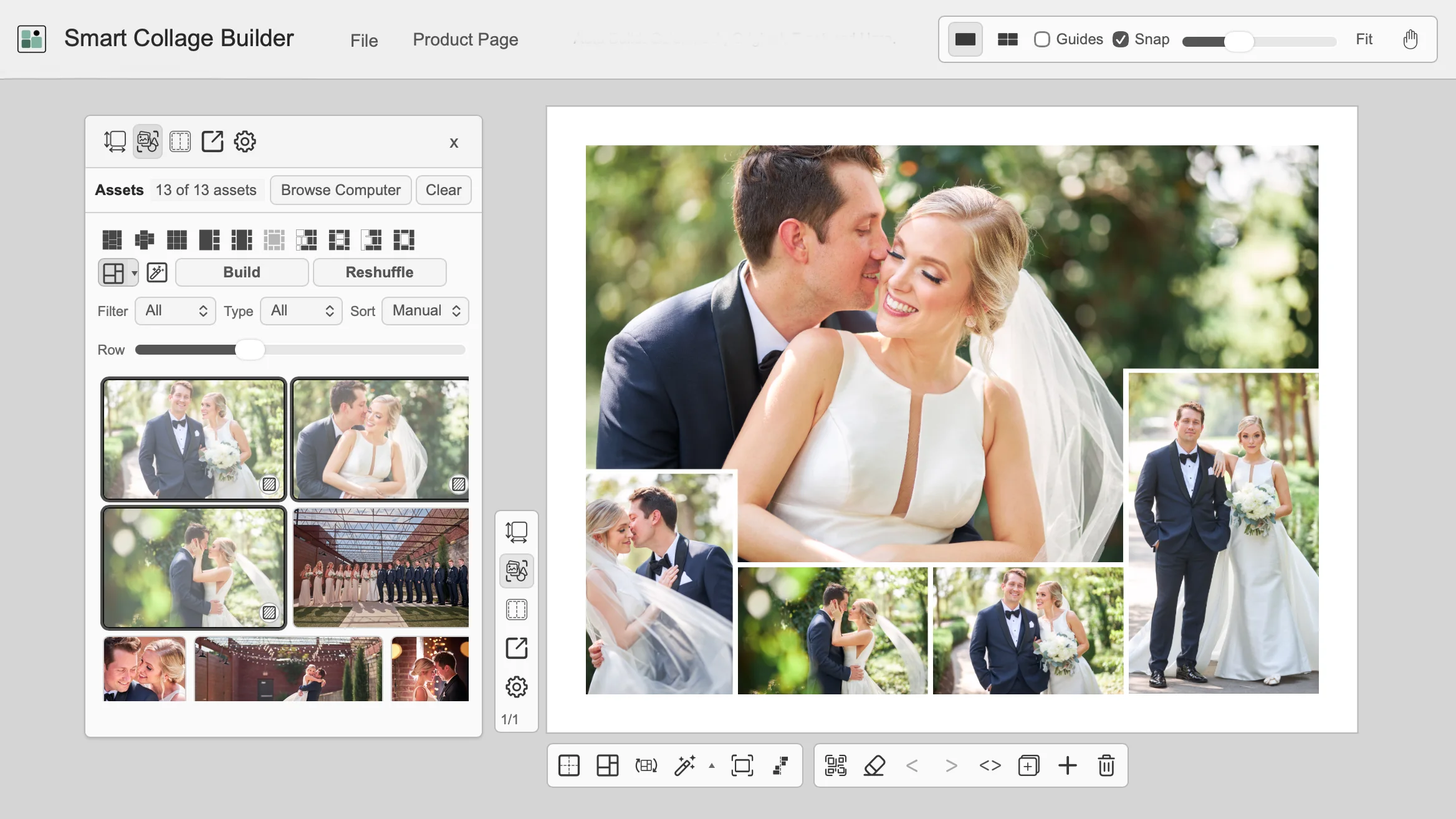Open the File menu
Image resolution: width=1456 pixels, height=819 pixels.
click(x=364, y=41)
